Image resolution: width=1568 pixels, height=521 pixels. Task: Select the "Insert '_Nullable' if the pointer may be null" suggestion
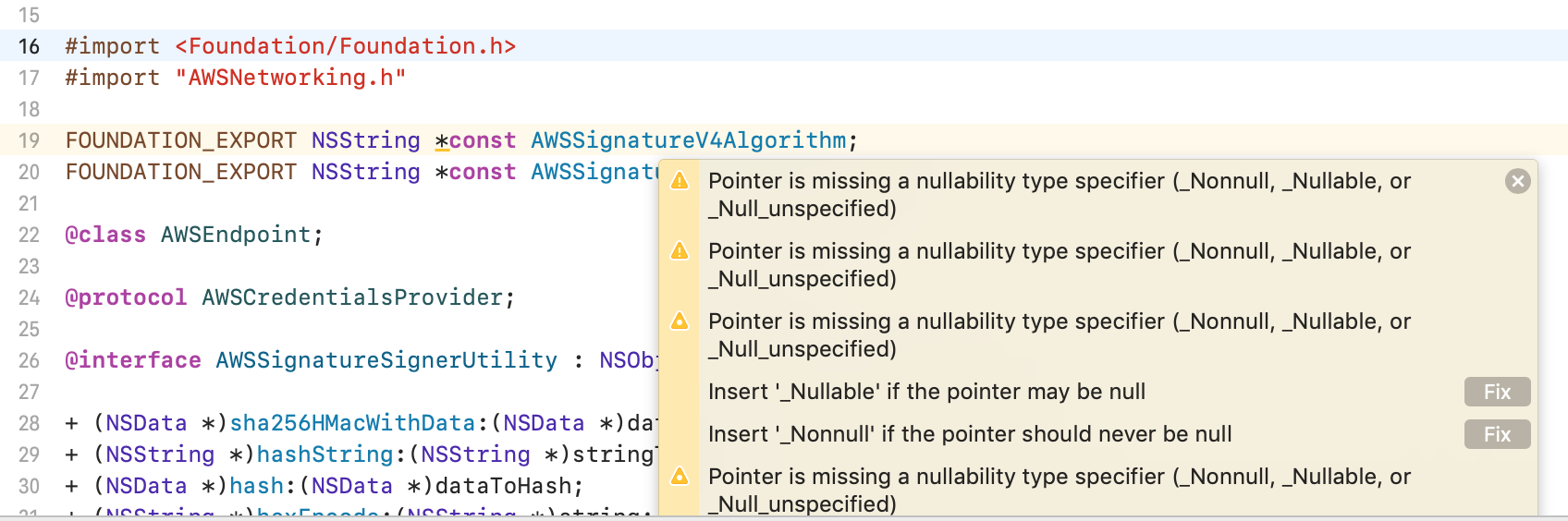pyautogui.click(x=926, y=392)
